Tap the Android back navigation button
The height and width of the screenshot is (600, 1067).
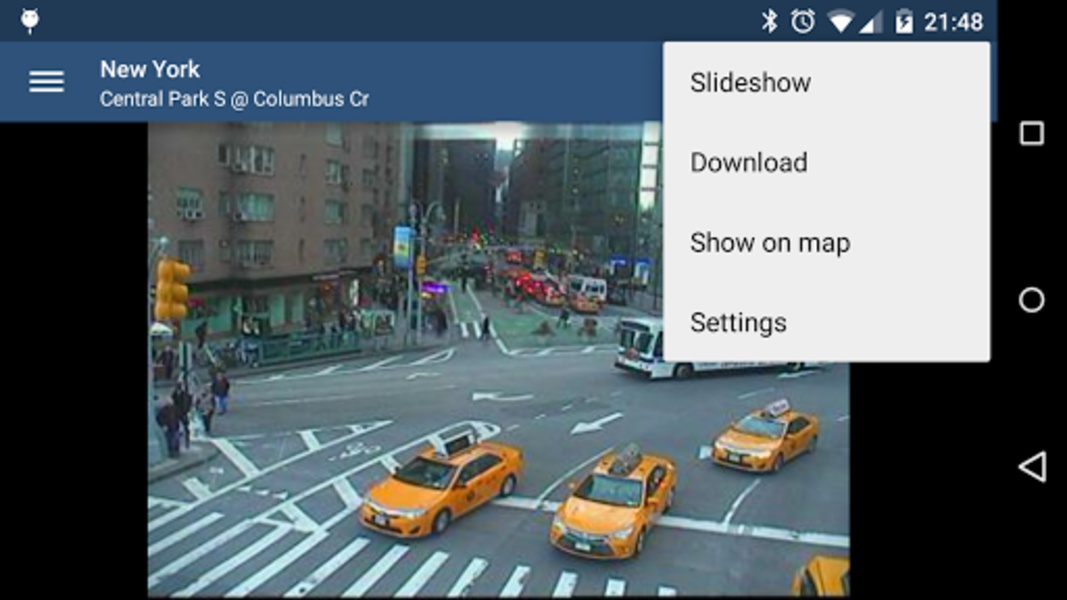(x=1032, y=467)
